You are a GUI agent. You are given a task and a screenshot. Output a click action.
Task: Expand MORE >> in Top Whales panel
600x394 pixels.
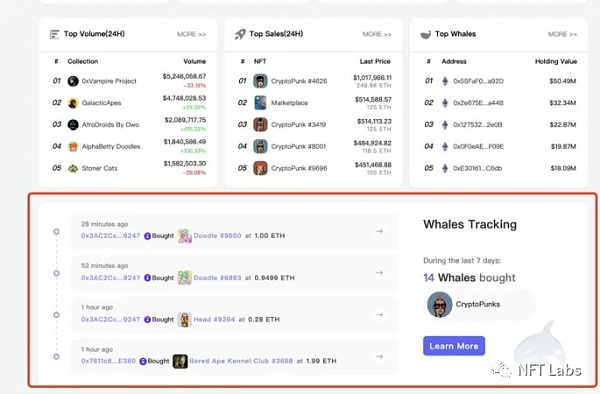point(562,34)
